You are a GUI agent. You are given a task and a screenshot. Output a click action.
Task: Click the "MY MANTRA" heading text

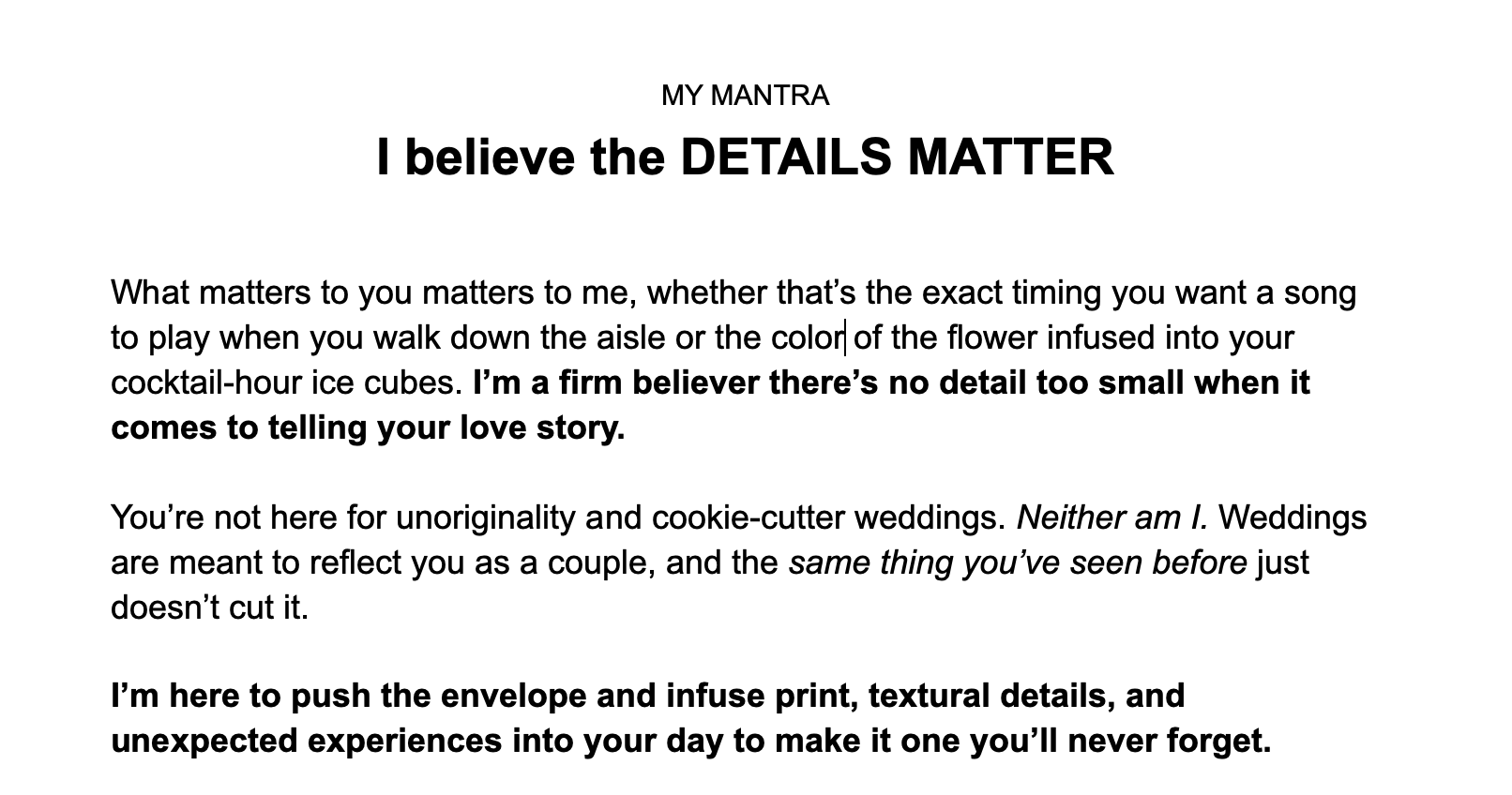click(745, 96)
